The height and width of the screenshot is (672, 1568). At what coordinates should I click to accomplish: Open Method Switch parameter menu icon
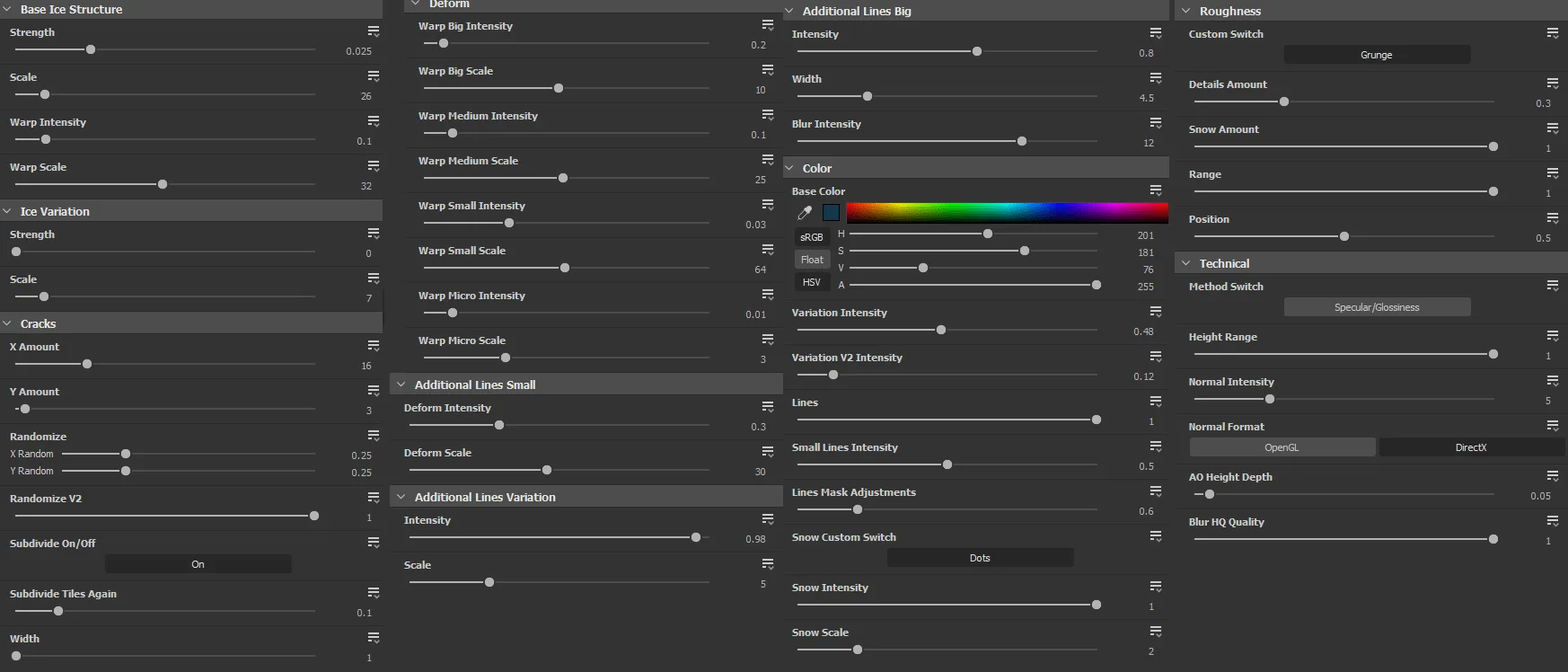tap(1553, 286)
